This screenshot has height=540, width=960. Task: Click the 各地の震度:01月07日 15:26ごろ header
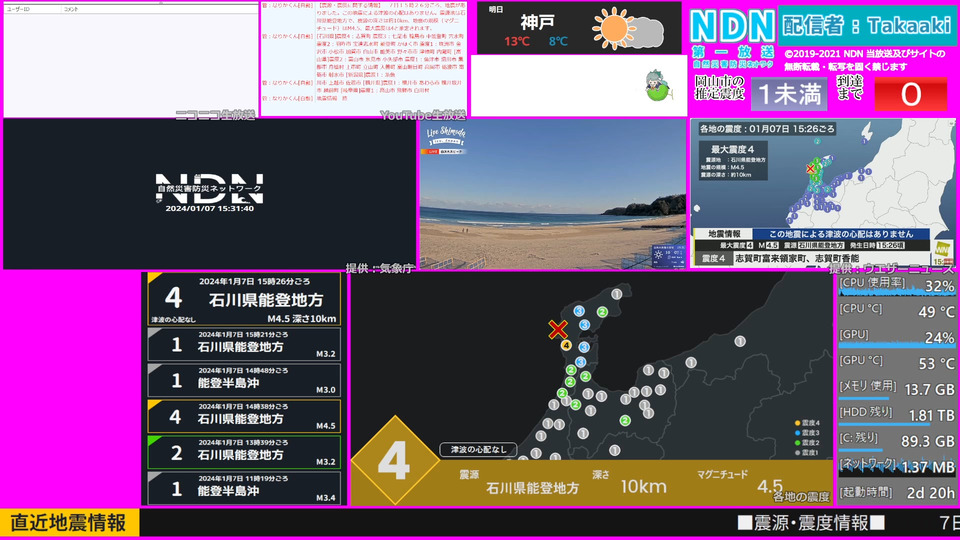coord(767,129)
